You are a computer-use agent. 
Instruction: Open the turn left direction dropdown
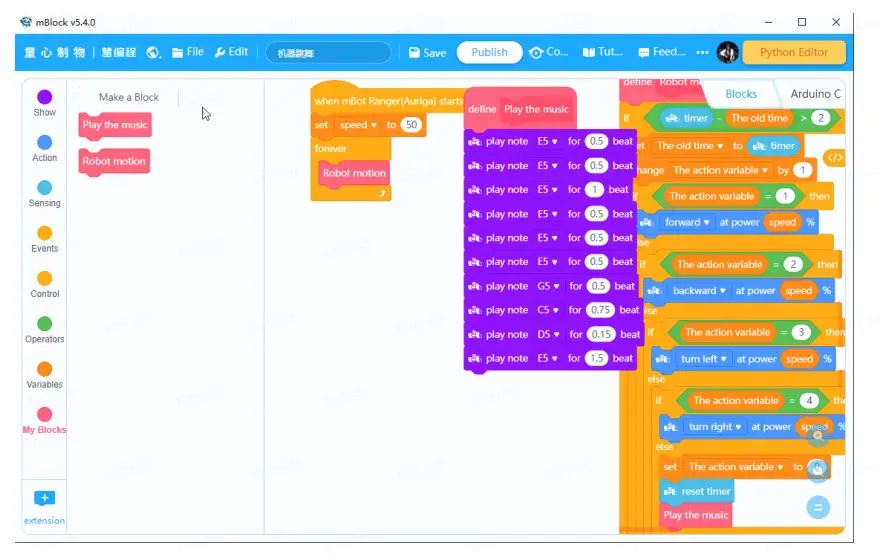(x=703, y=359)
